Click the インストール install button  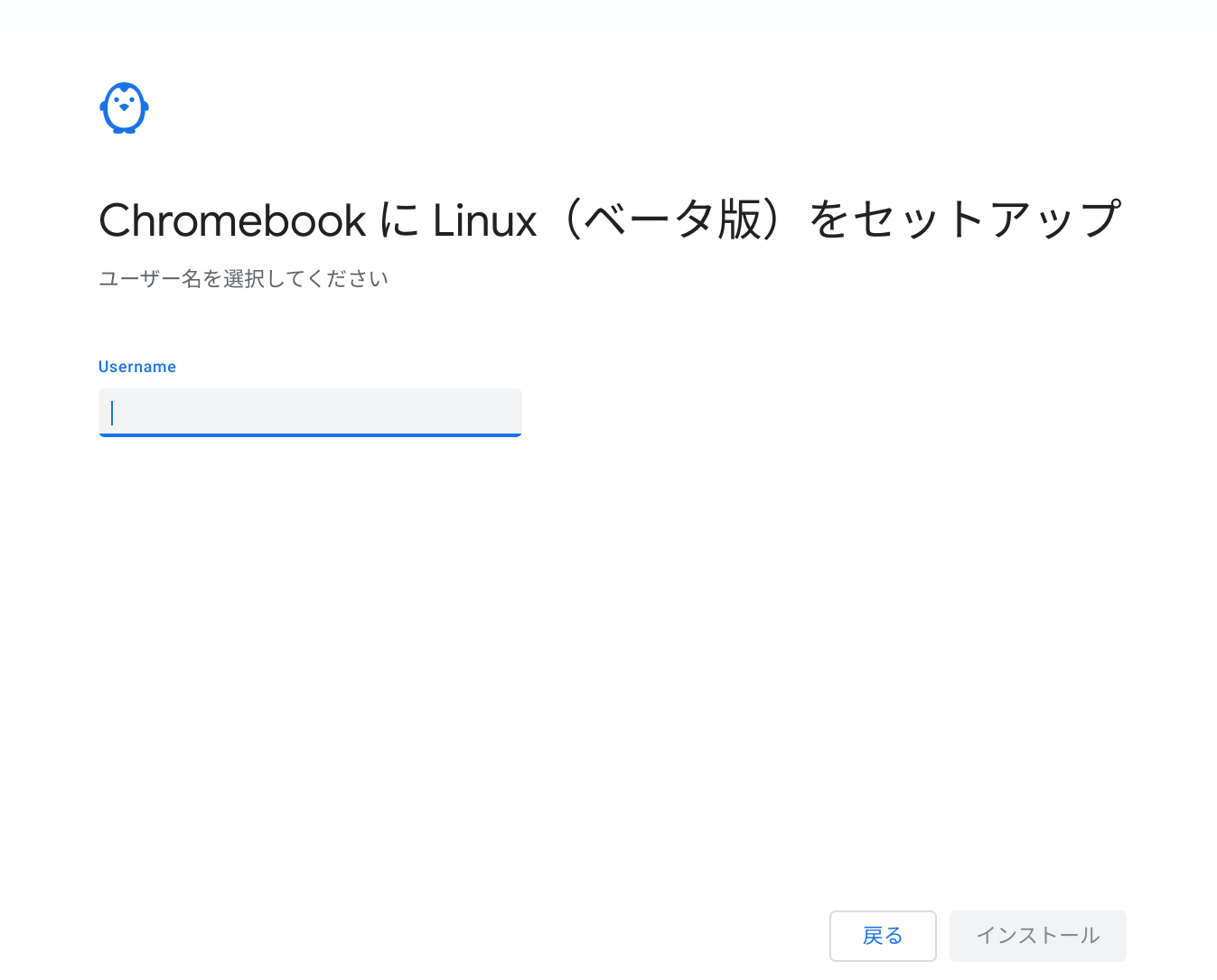(x=1038, y=936)
